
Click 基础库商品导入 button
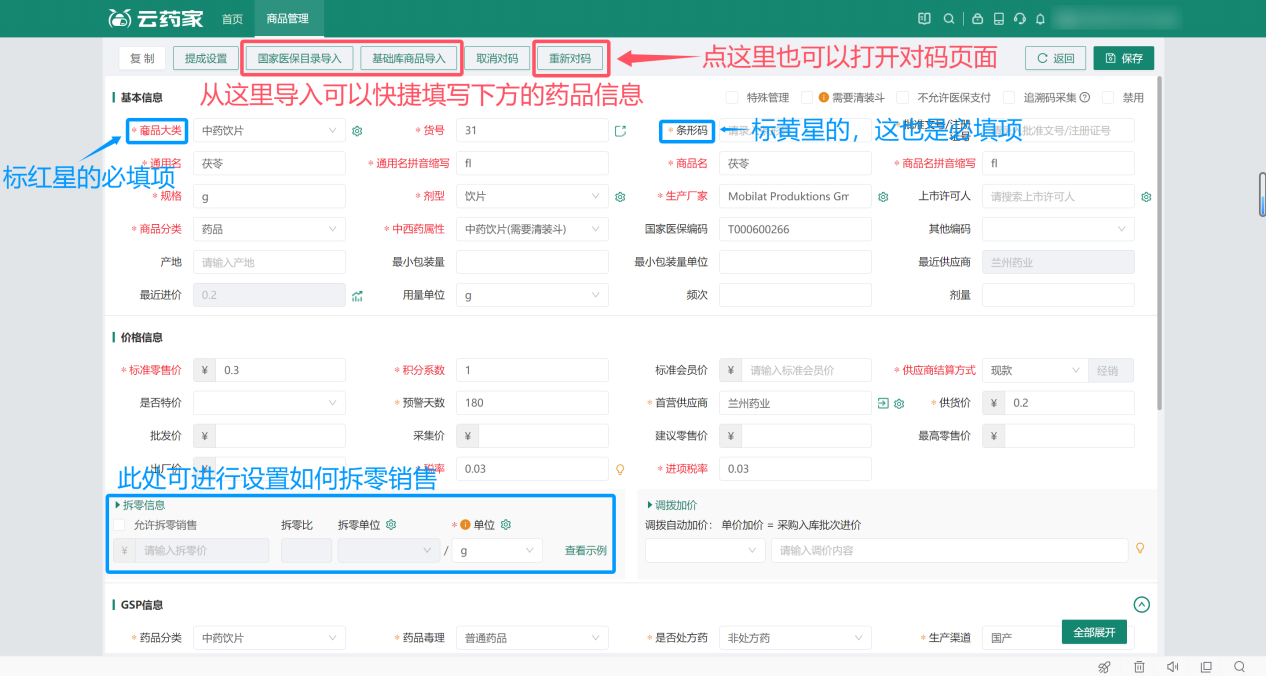click(x=409, y=59)
